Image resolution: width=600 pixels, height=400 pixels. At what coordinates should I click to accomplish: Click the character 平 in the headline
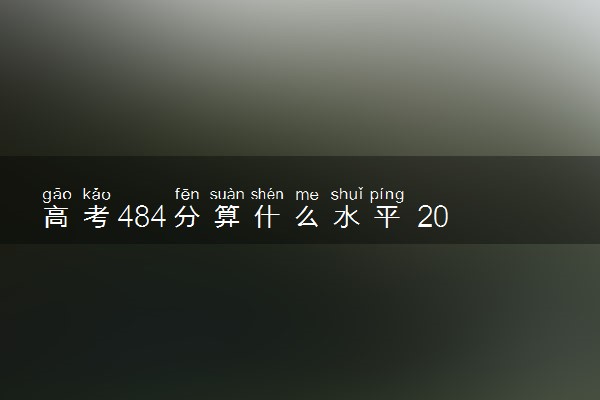coord(386,217)
